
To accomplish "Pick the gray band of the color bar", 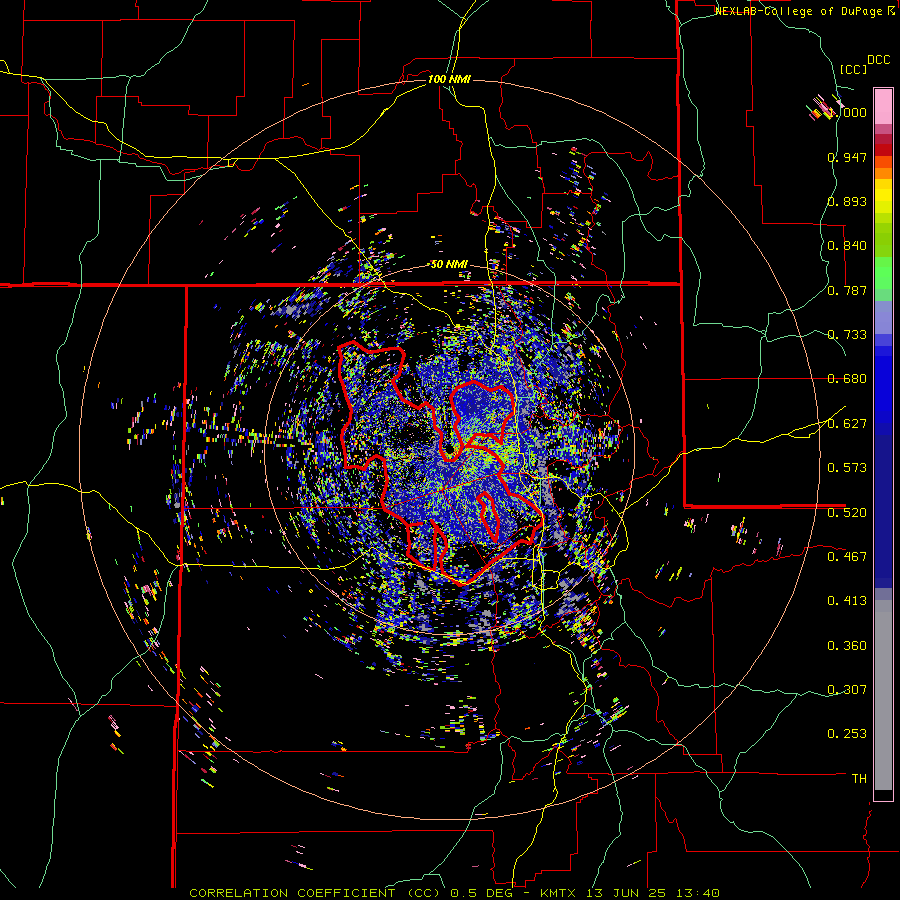I will point(883,695).
